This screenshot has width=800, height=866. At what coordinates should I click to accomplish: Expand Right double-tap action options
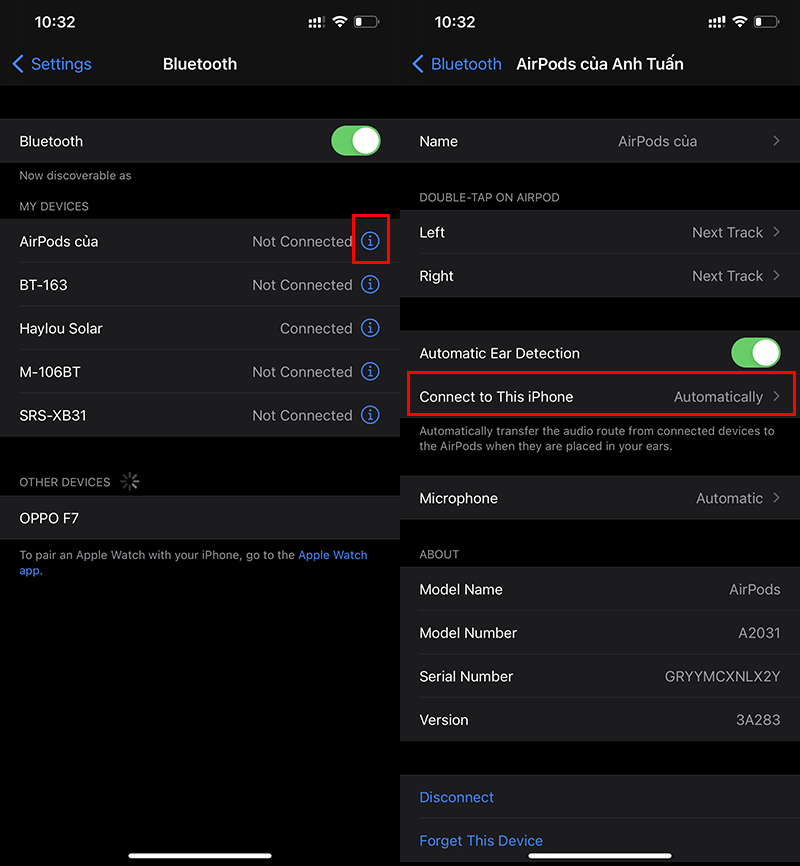pos(600,276)
